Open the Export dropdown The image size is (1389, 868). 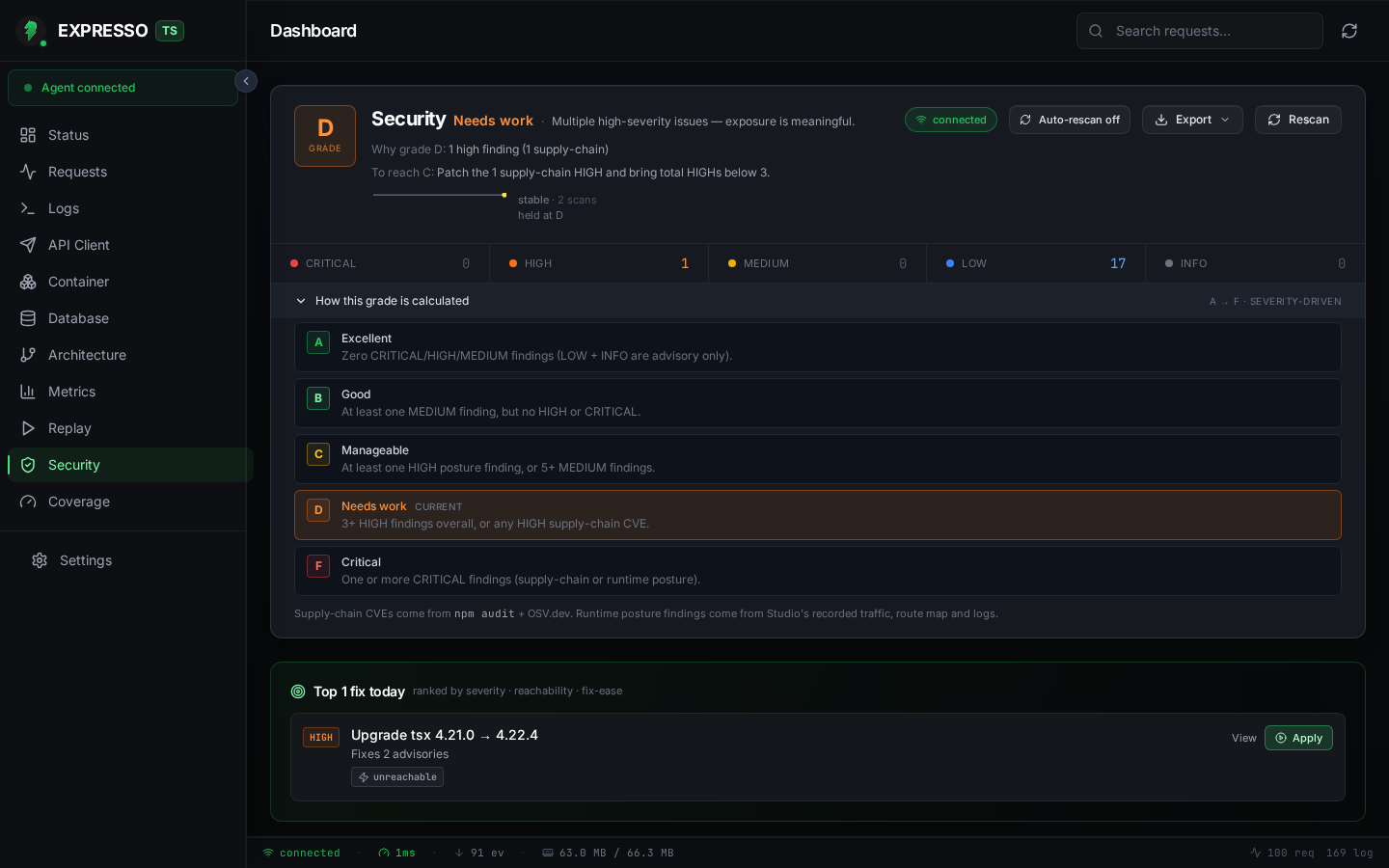(x=1192, y=120)
